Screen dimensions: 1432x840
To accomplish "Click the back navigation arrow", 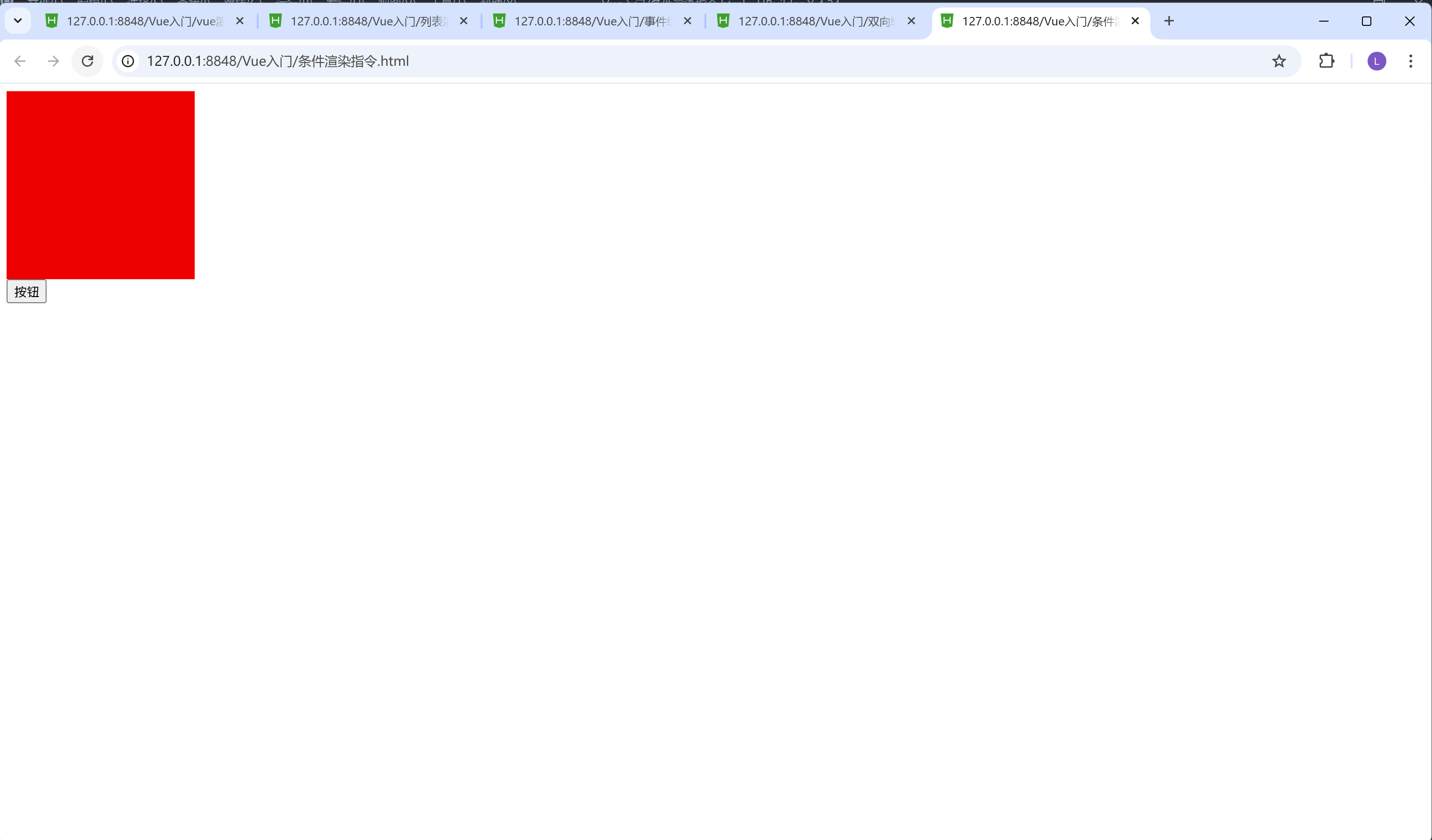I will 20,61.
